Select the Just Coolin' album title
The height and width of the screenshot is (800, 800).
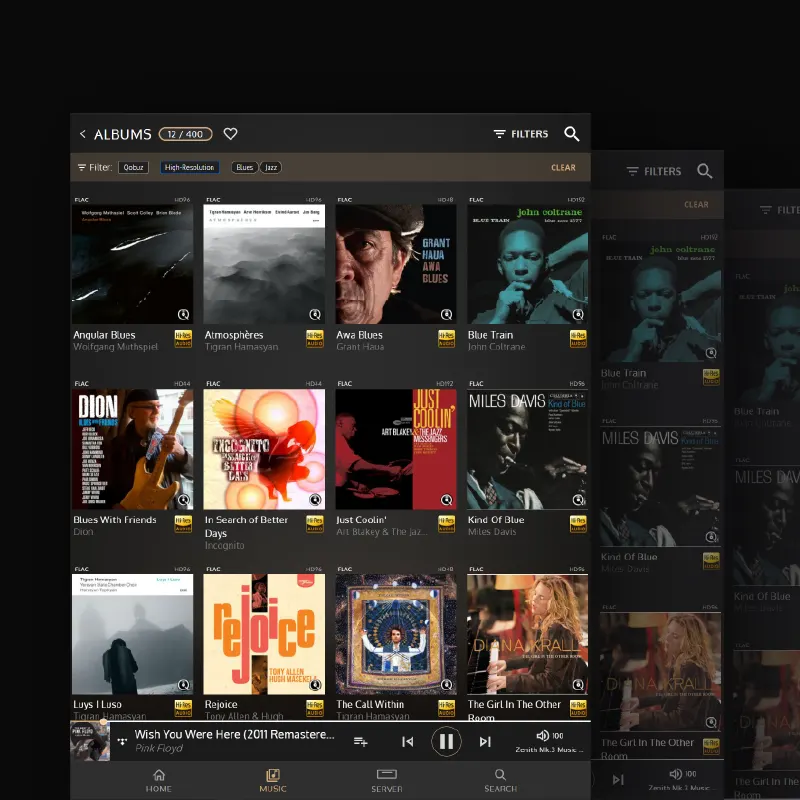(361, 520)
